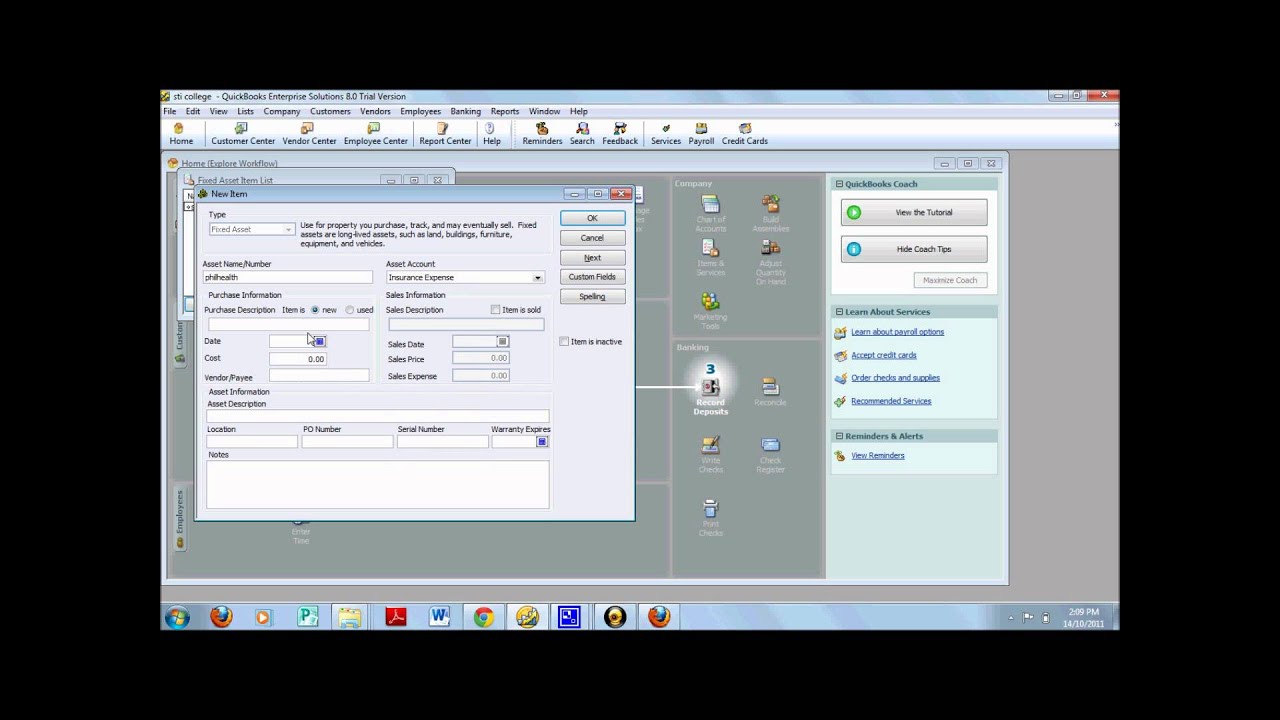Open the Asset Account dropdown
The width and height of the screenshot is (1280, 720).
tap(538, 278)
